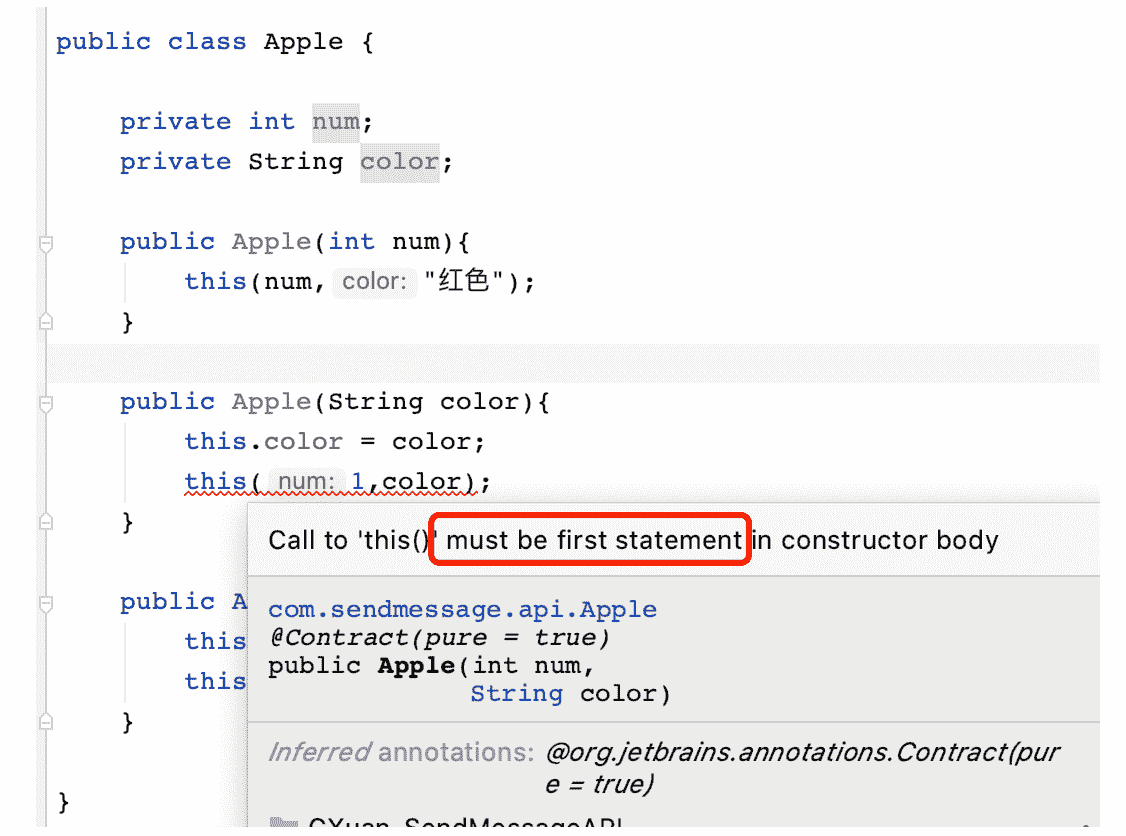Screen dimensions: 1126x836
Task: Click the class name Apple in declaration
Action: tap(303, 42)
